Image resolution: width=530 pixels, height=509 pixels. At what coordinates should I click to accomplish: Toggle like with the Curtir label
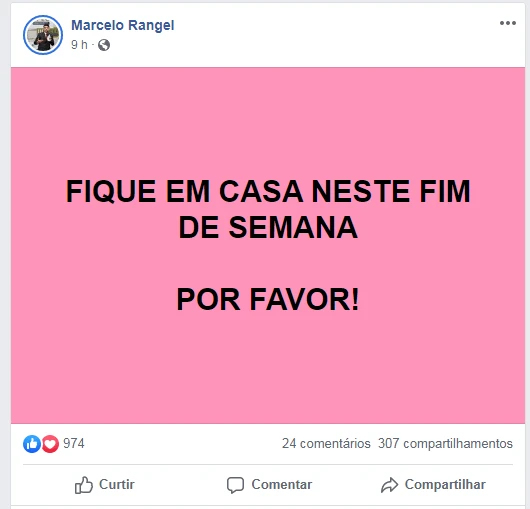(117, 484)
